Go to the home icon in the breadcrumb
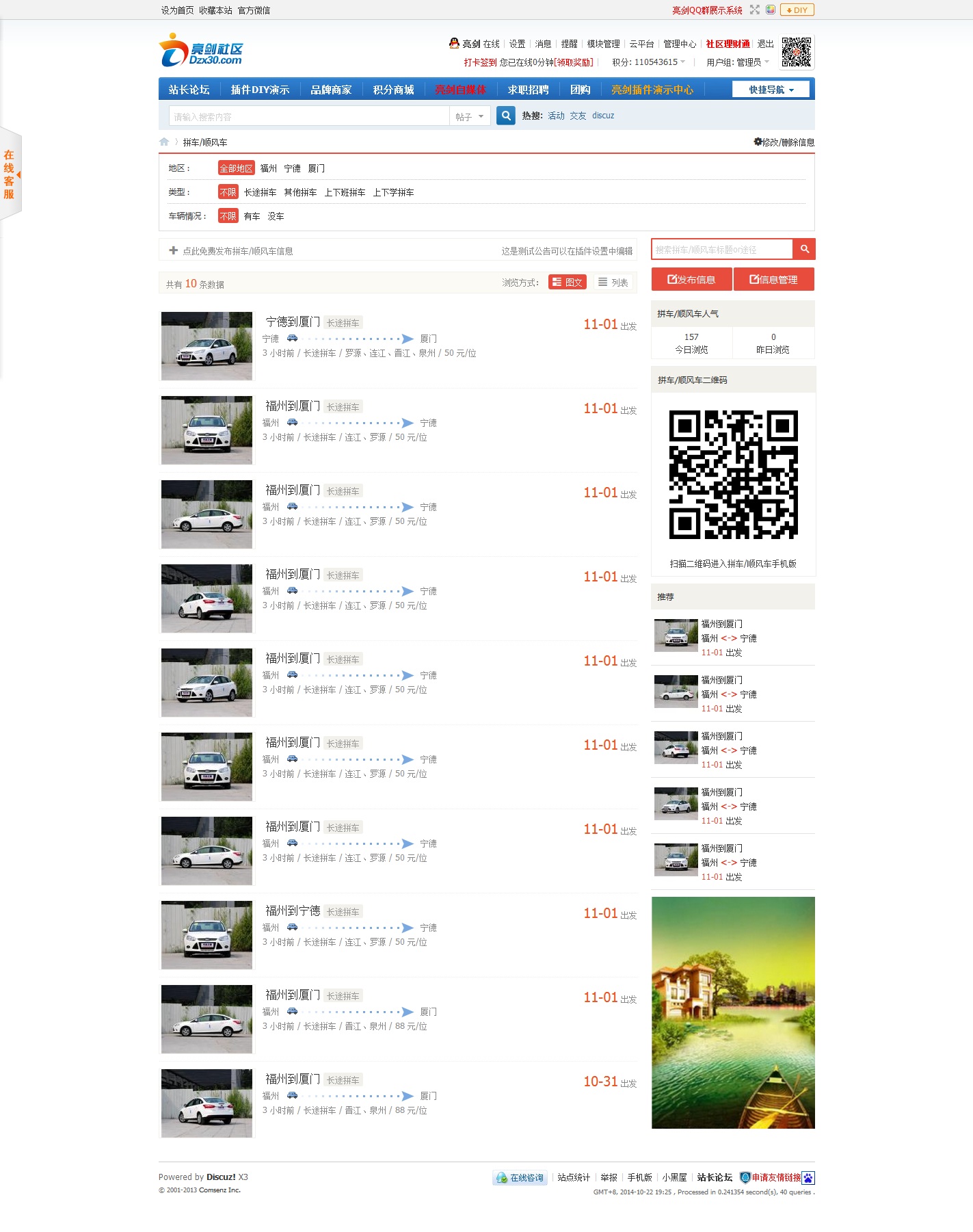973x1232 pixels. tap(164, 142)
